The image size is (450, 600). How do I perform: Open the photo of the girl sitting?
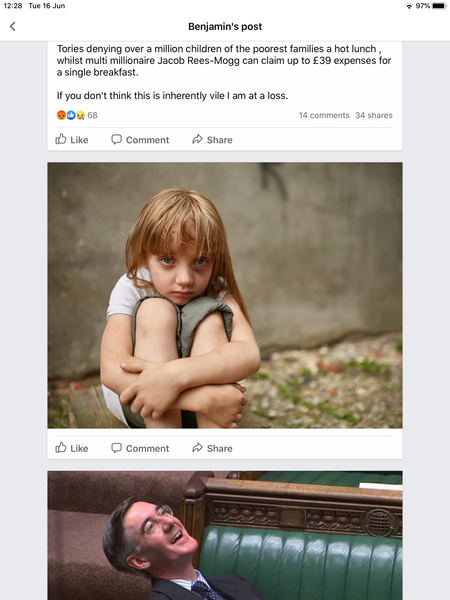[x=225, y=295]
